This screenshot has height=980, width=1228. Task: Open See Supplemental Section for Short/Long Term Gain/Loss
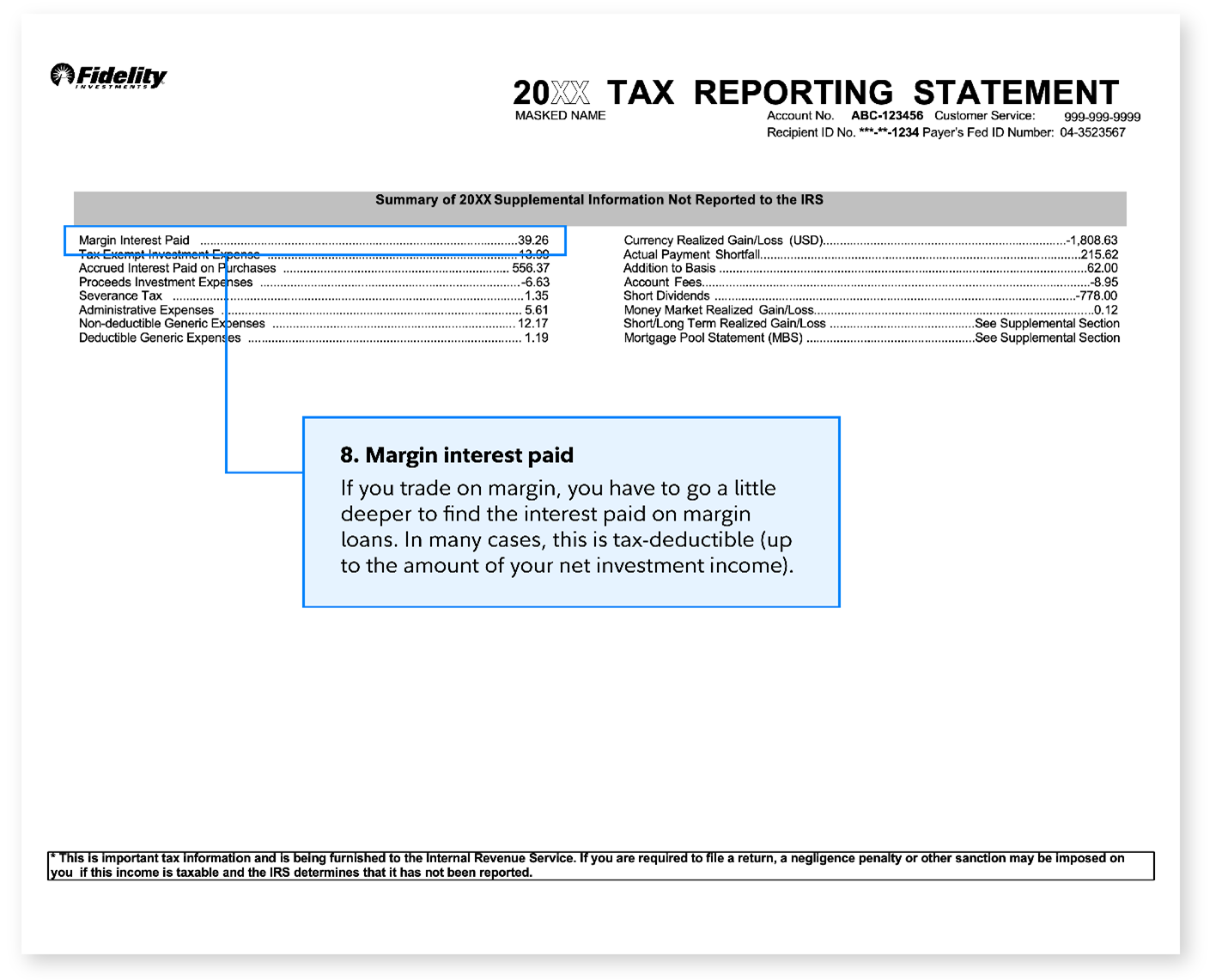click(x=1046, y=324)
